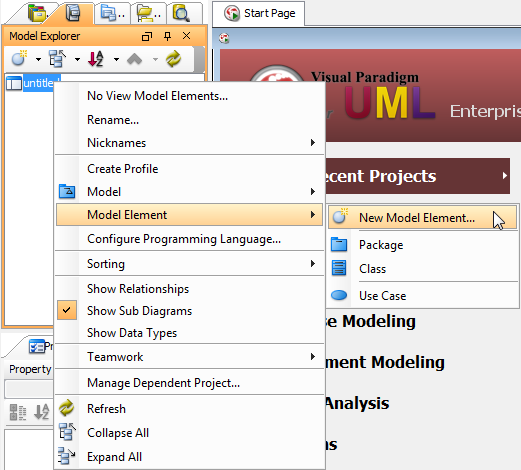Click the small Start Page toolbar icon

[x=224, y=38]
